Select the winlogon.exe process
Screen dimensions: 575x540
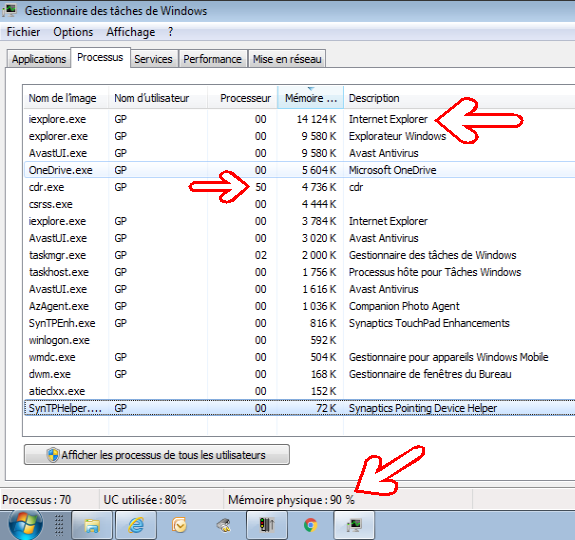click(x=300, y=340)
